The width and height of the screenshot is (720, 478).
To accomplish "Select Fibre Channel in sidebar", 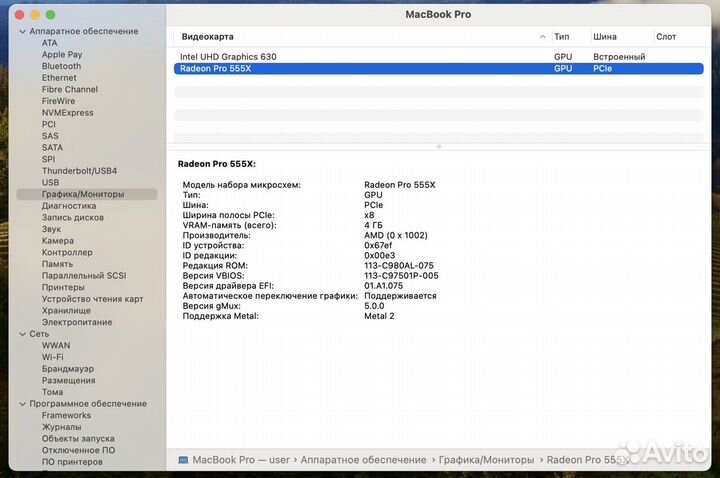I will pos(70,90).
